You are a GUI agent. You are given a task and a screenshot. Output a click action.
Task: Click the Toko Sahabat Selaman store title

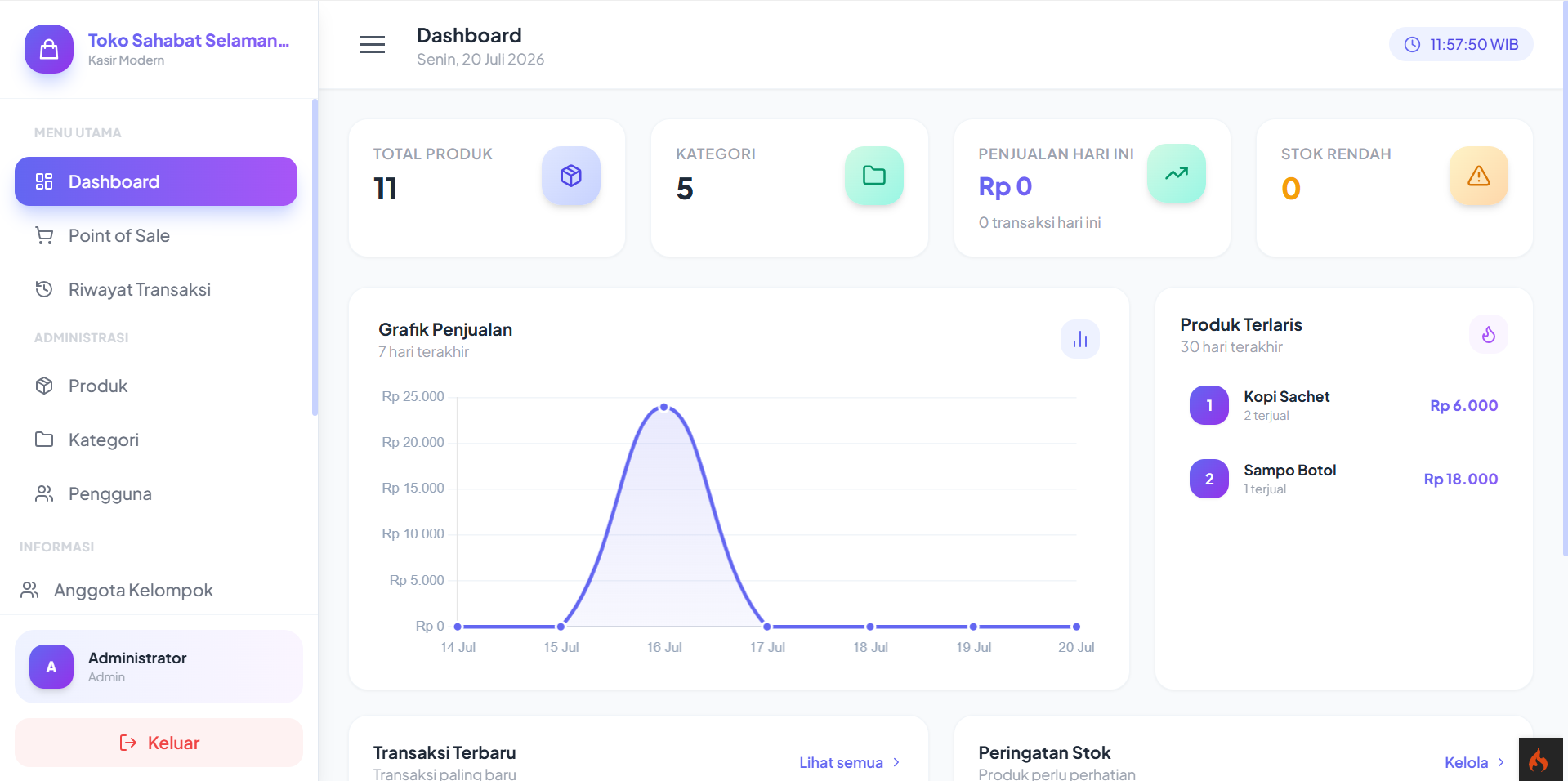tap(189, 40)
